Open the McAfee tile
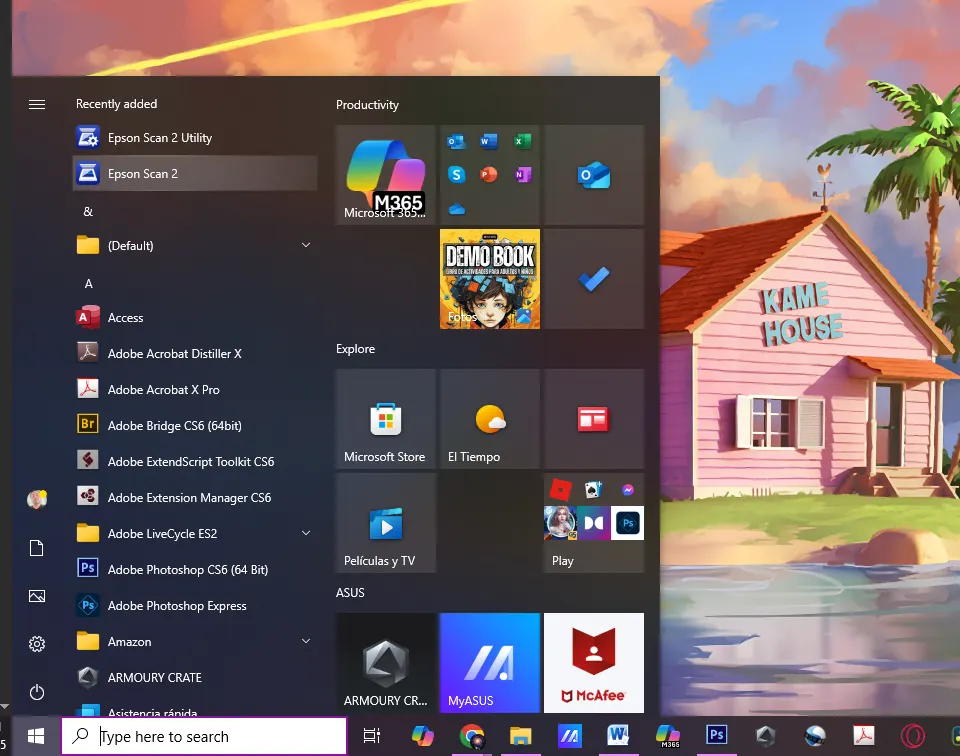This screenshot has height=756, width=960. pyautogui.click(x=594, y=663)
